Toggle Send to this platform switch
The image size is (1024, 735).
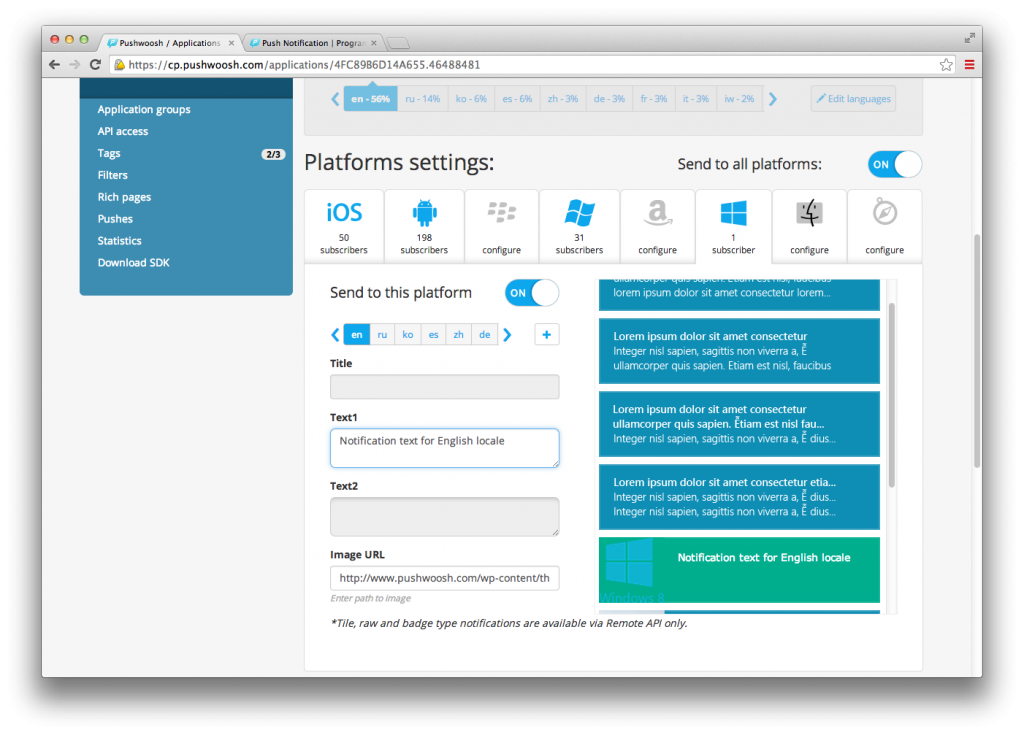tap(532, 293)
